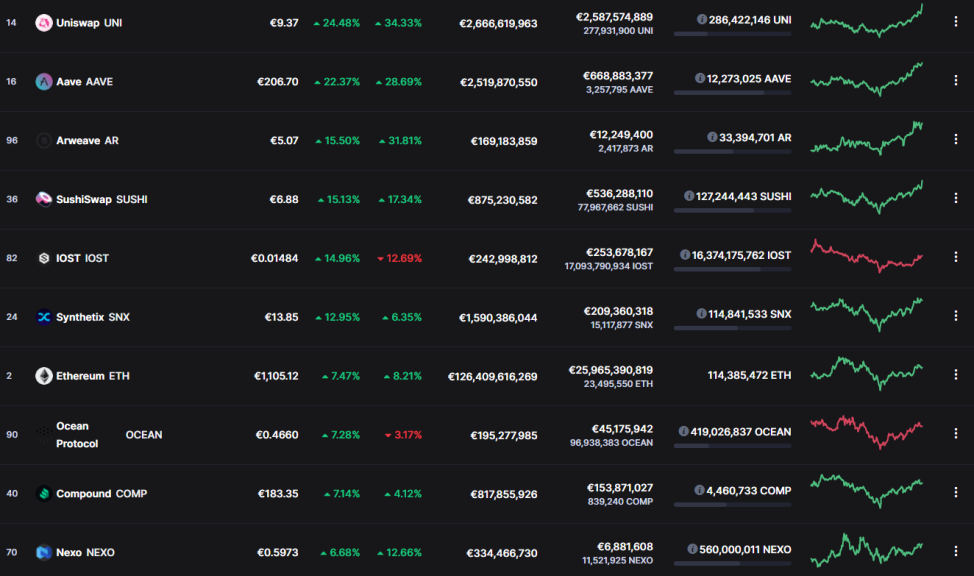Open the info icon beside 114,841,533 SNX
Screen dimensions: 974x576
click(701, 314)
